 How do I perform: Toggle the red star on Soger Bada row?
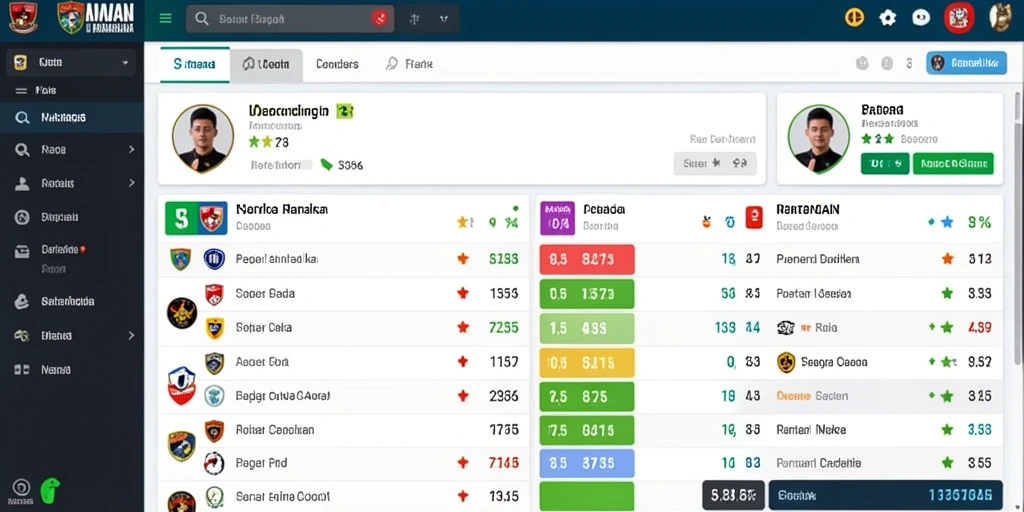pyautogui.click(x=463, y=293)
